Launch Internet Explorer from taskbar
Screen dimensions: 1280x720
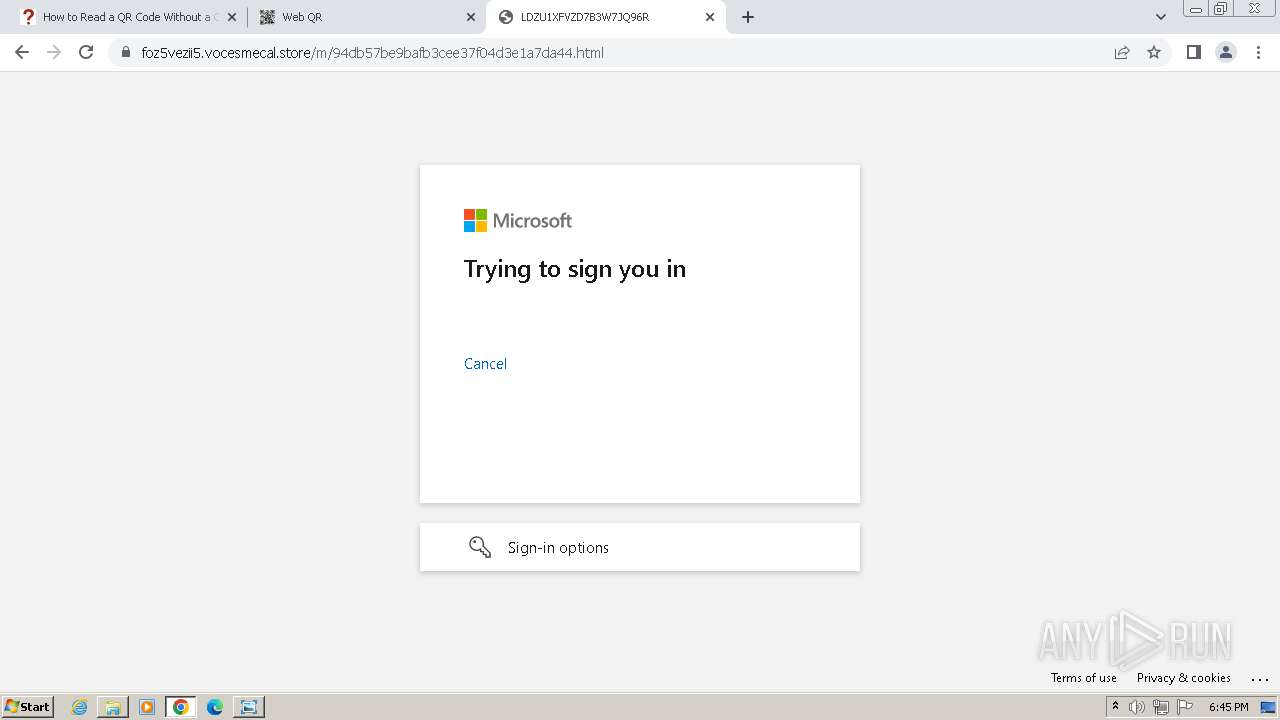(80, 707)
